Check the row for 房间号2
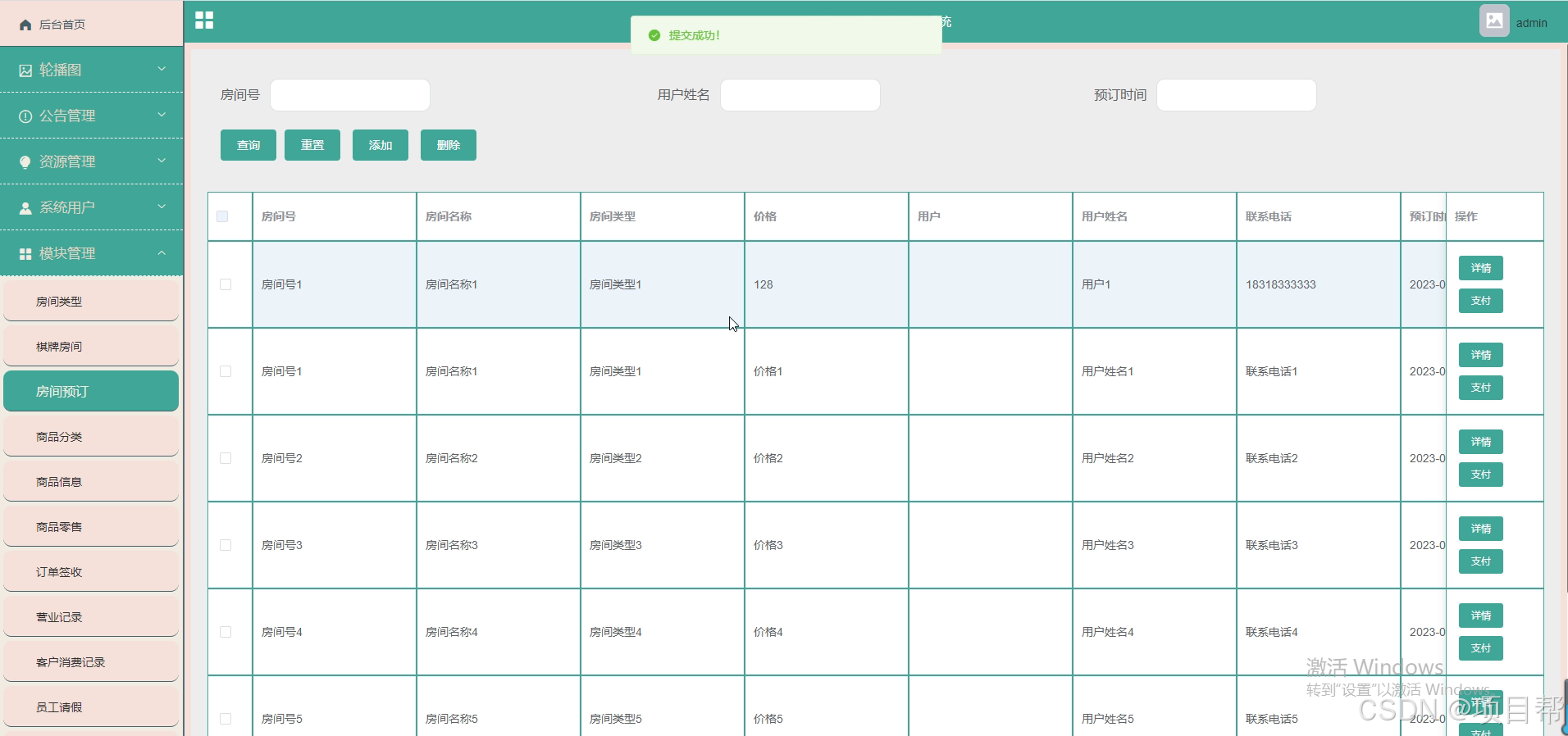Image resolution: width=1568 pixels, height=736 pixels. [x=226, y=458]
